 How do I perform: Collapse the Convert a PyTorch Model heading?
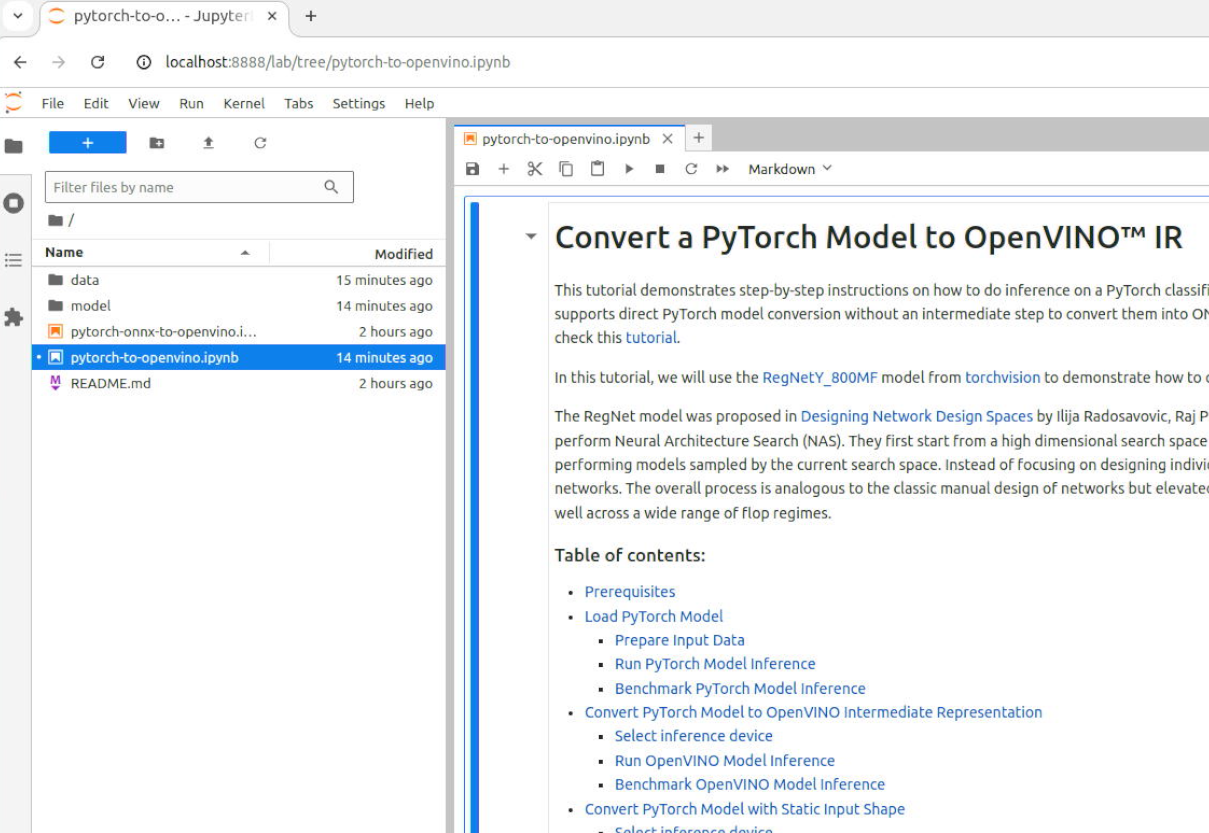[531, 237]
